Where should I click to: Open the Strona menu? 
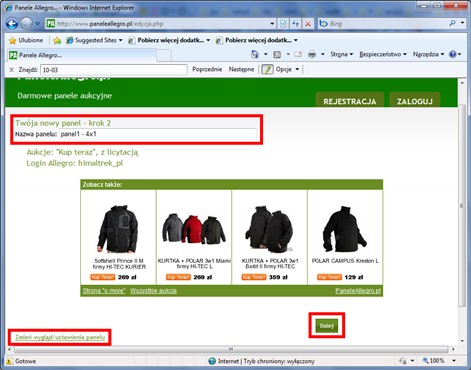[x=341, y=54]
